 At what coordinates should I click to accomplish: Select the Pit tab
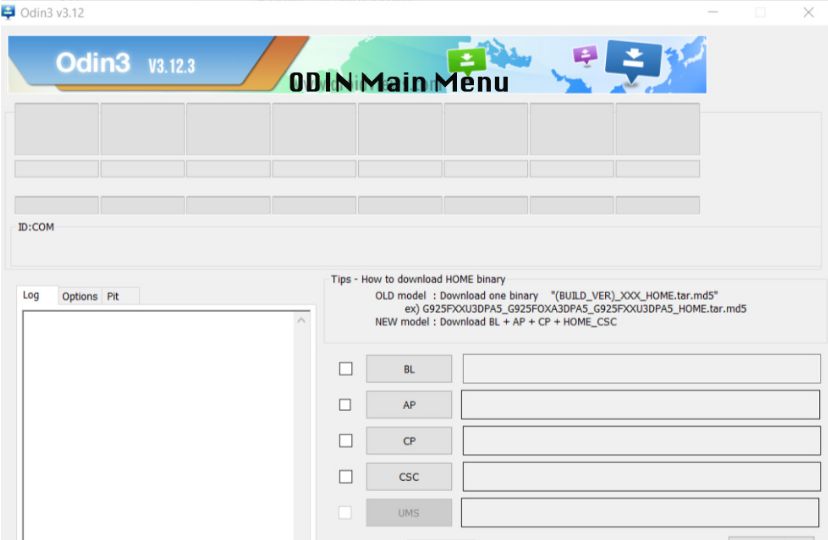point(113,296)
